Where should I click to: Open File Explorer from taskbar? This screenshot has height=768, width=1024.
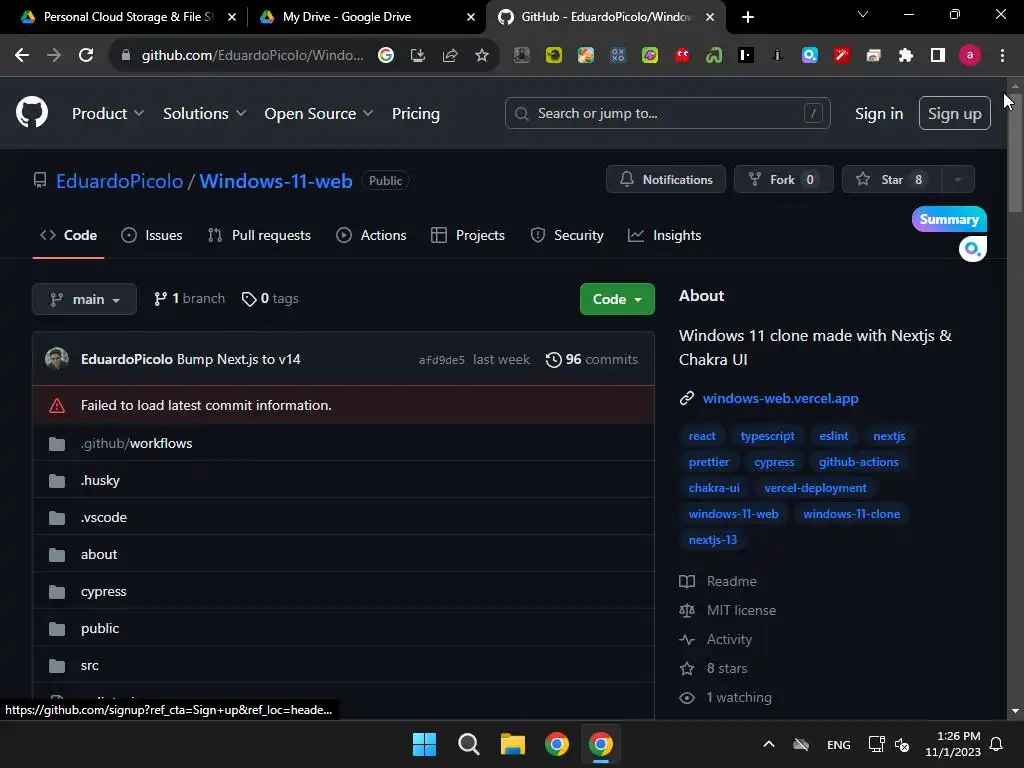pos(513,744)
